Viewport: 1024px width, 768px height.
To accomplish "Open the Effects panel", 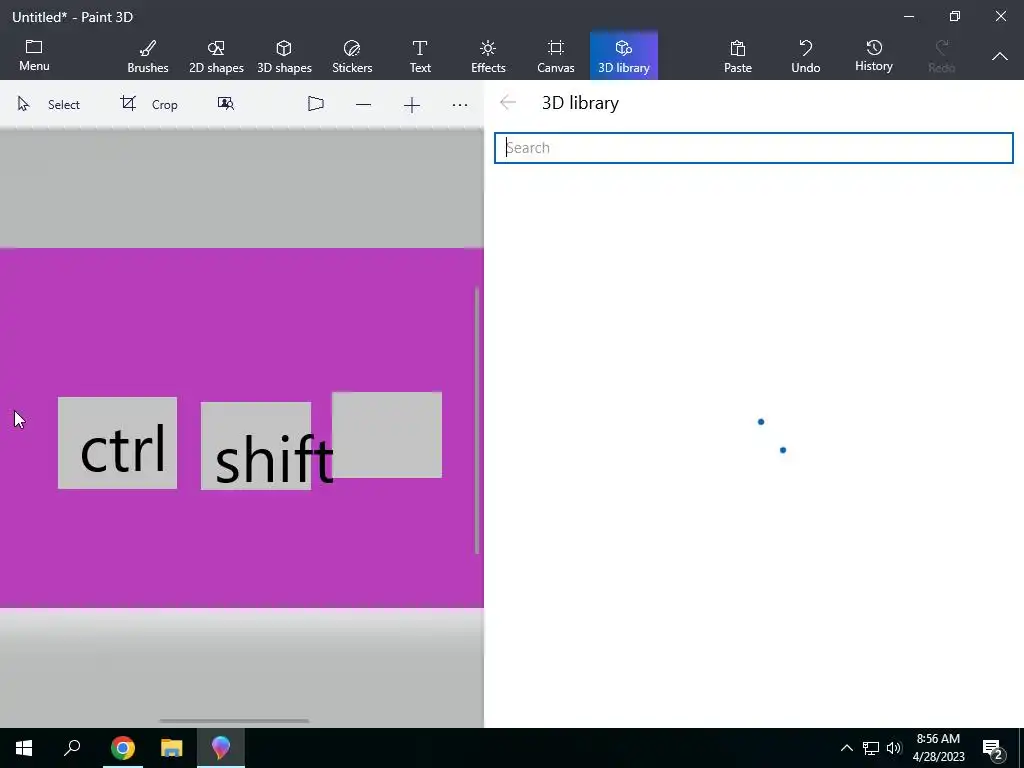I will click(x=488, y=56).
